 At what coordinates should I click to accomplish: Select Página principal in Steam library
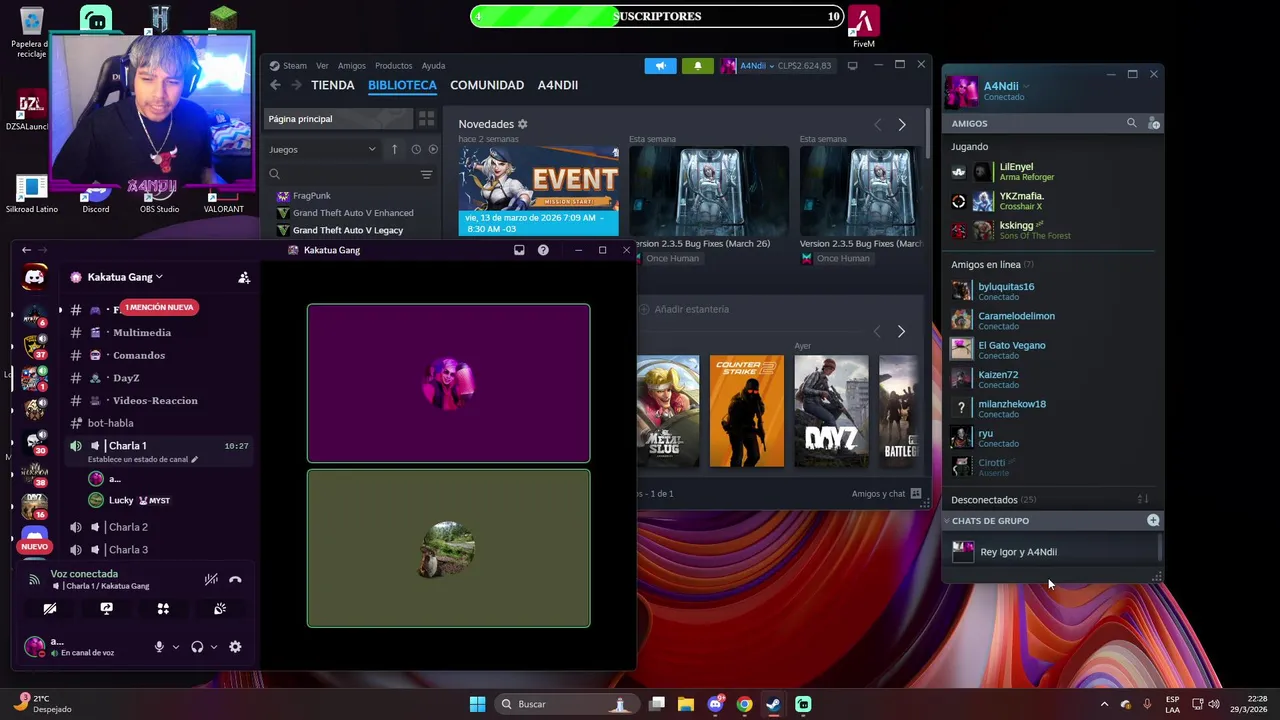pos(340,119)
